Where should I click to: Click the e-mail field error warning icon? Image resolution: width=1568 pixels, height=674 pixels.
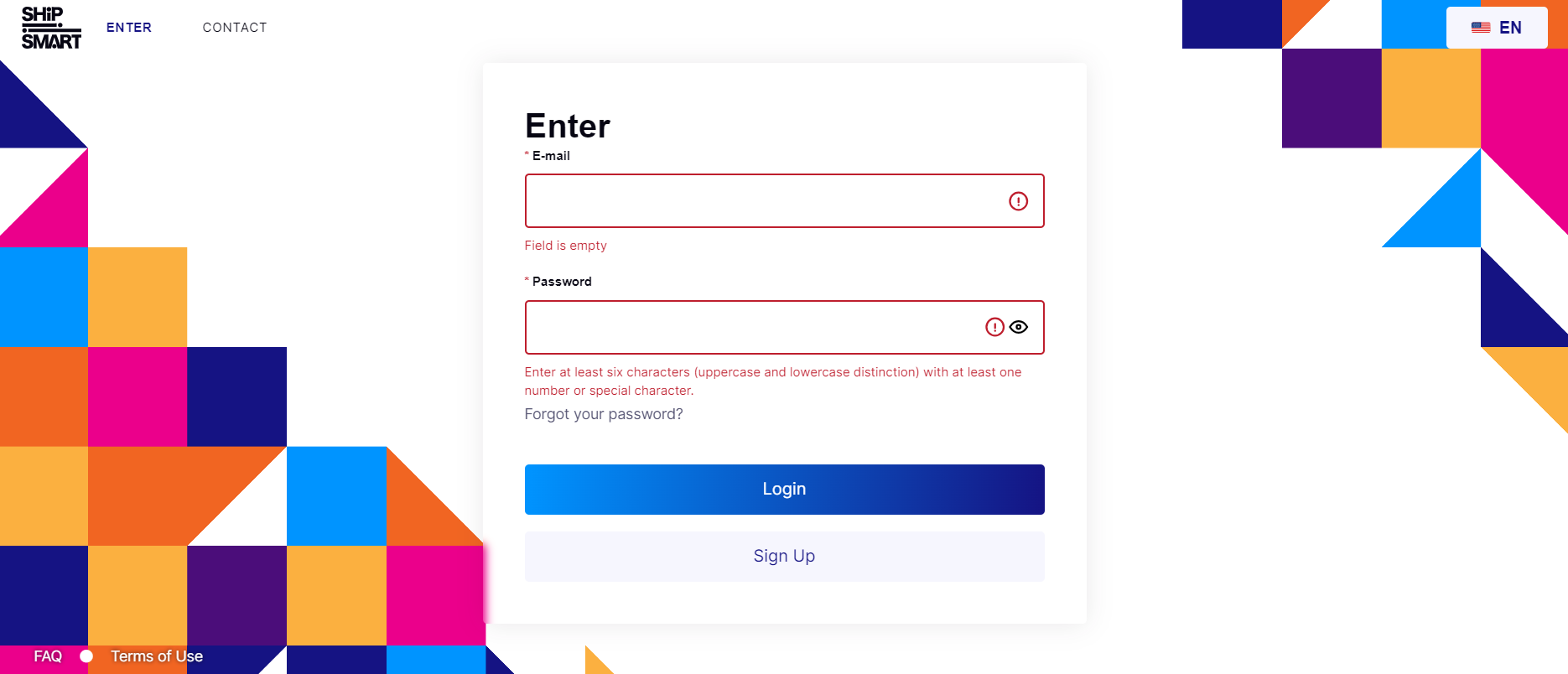(1018, 201)
